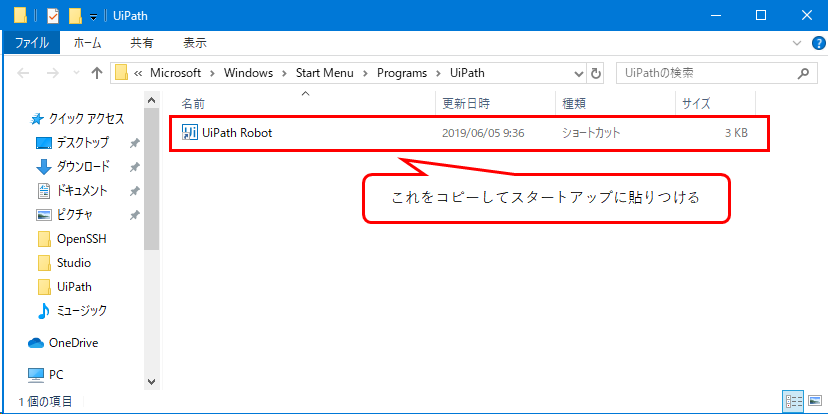
Task: Open ピクチャ in navigation pane
Action: (74, 215)
